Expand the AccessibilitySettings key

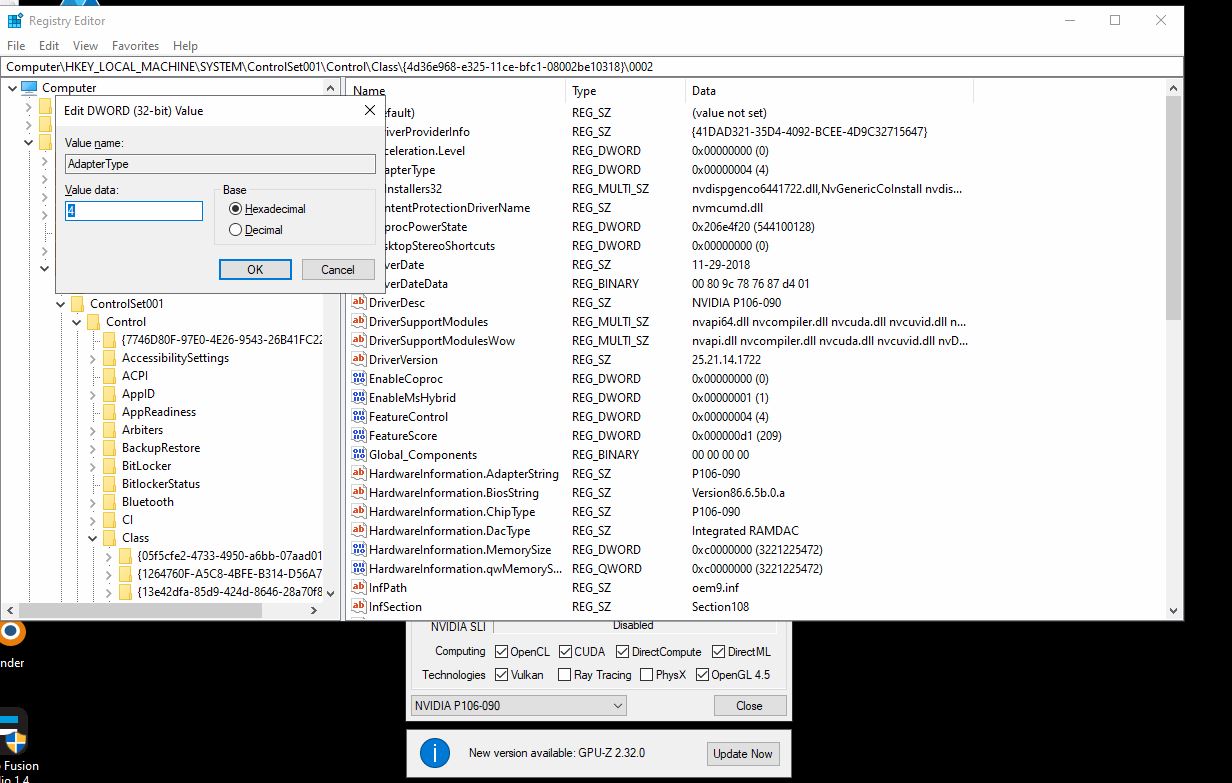pyautogui.click(x=93, y=358)
